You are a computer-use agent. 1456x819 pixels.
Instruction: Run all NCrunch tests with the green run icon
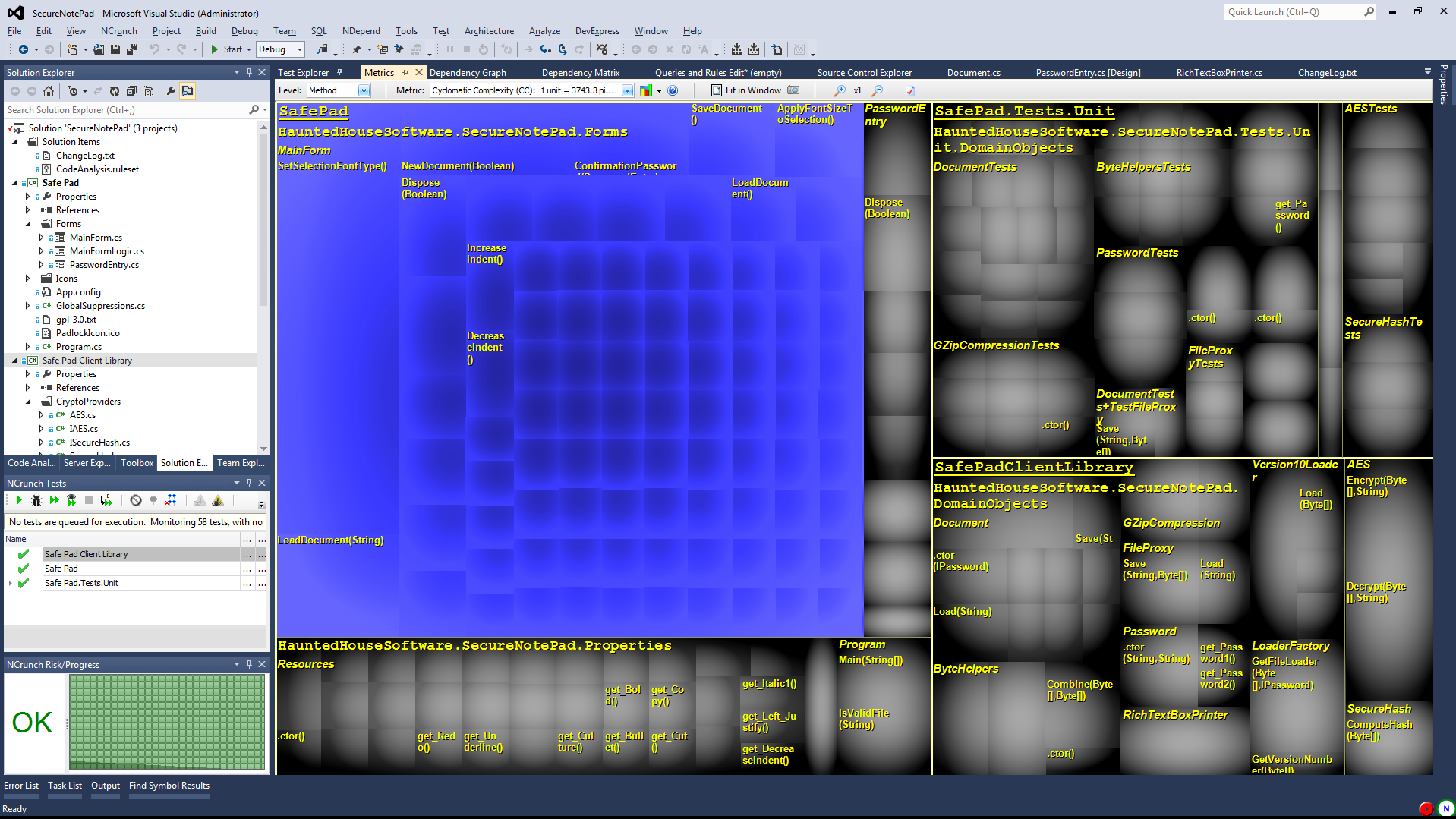[18, 501]
